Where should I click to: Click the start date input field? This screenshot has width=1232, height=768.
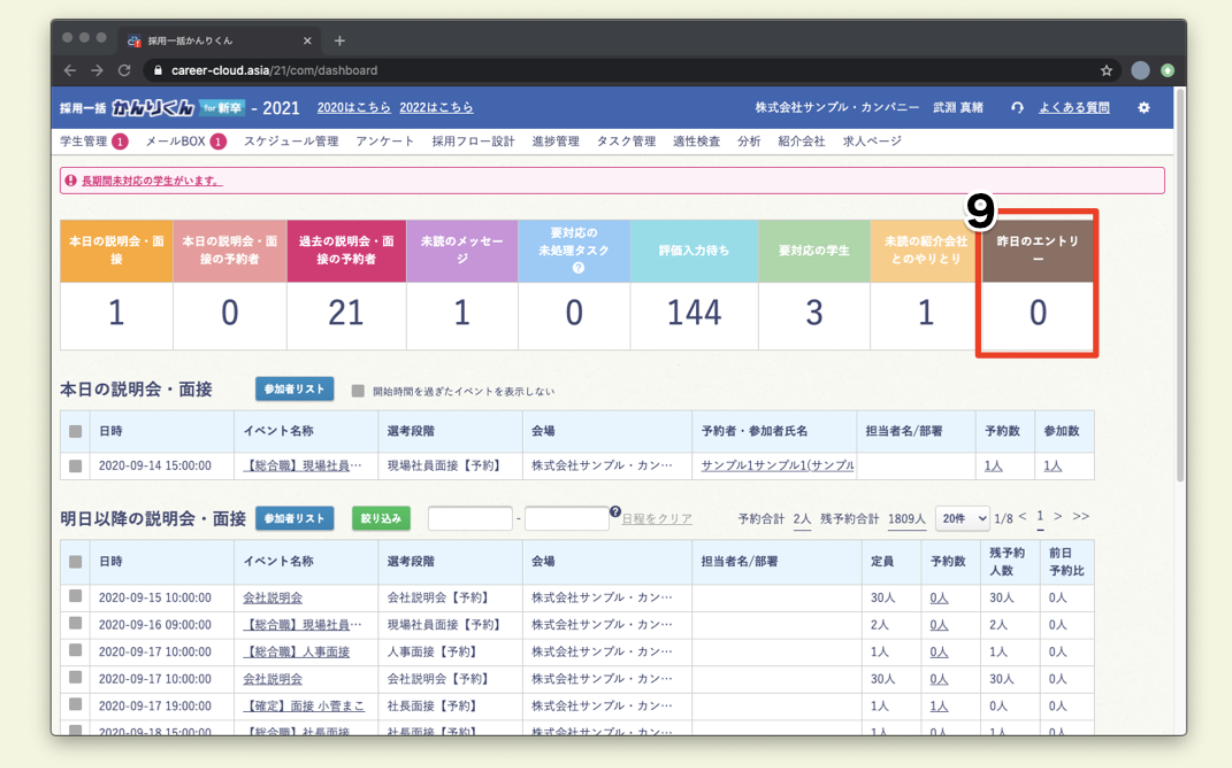coord(470,519)
